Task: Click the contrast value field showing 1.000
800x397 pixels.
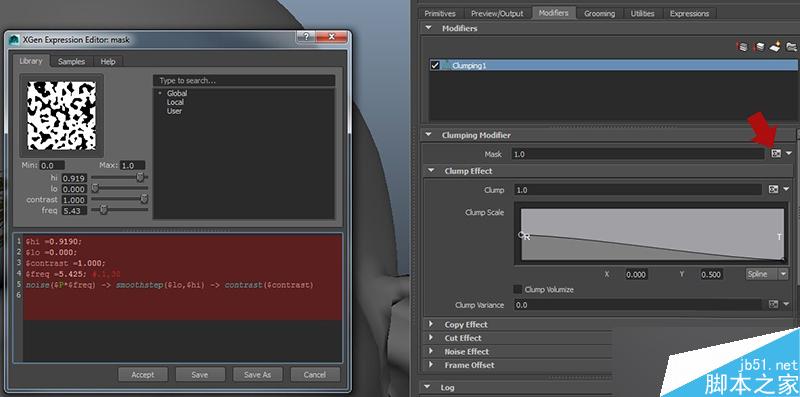Action: click(x=74, y=200)
